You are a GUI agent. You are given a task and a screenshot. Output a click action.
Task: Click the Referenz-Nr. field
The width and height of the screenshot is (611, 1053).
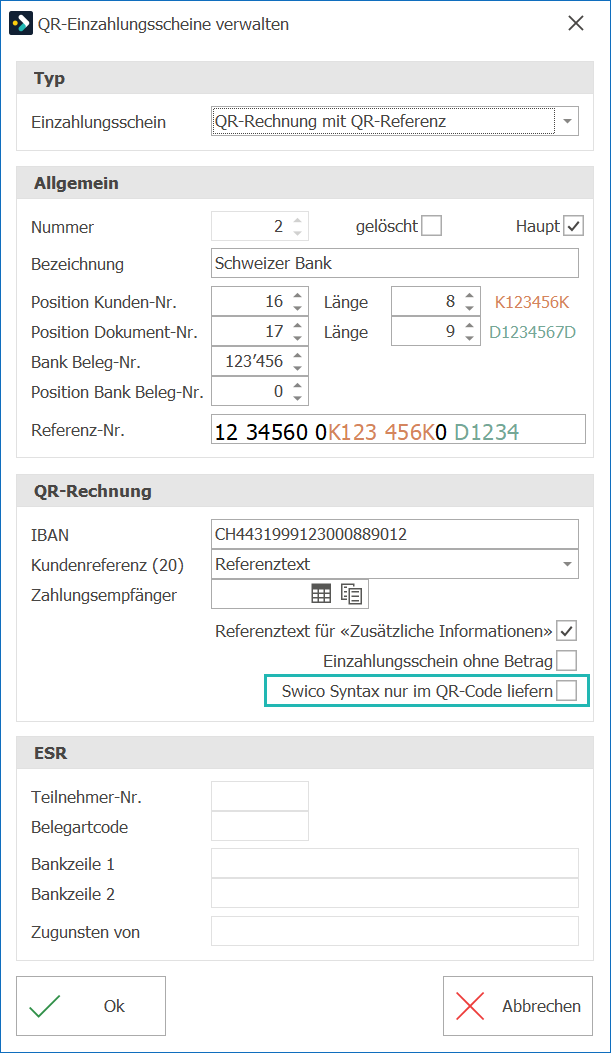click(398, 430)
